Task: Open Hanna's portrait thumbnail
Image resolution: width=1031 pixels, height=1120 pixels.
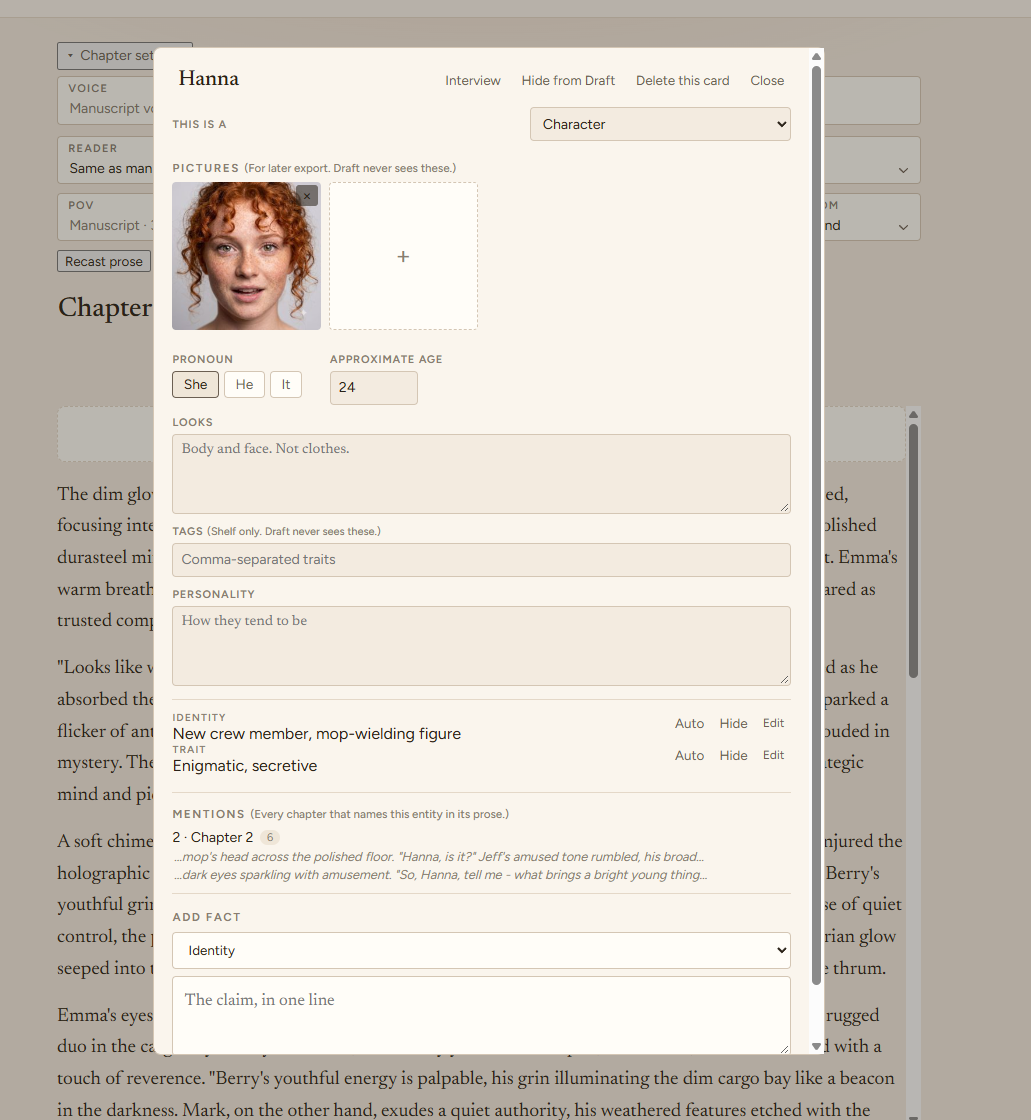Action: [246, 256]
